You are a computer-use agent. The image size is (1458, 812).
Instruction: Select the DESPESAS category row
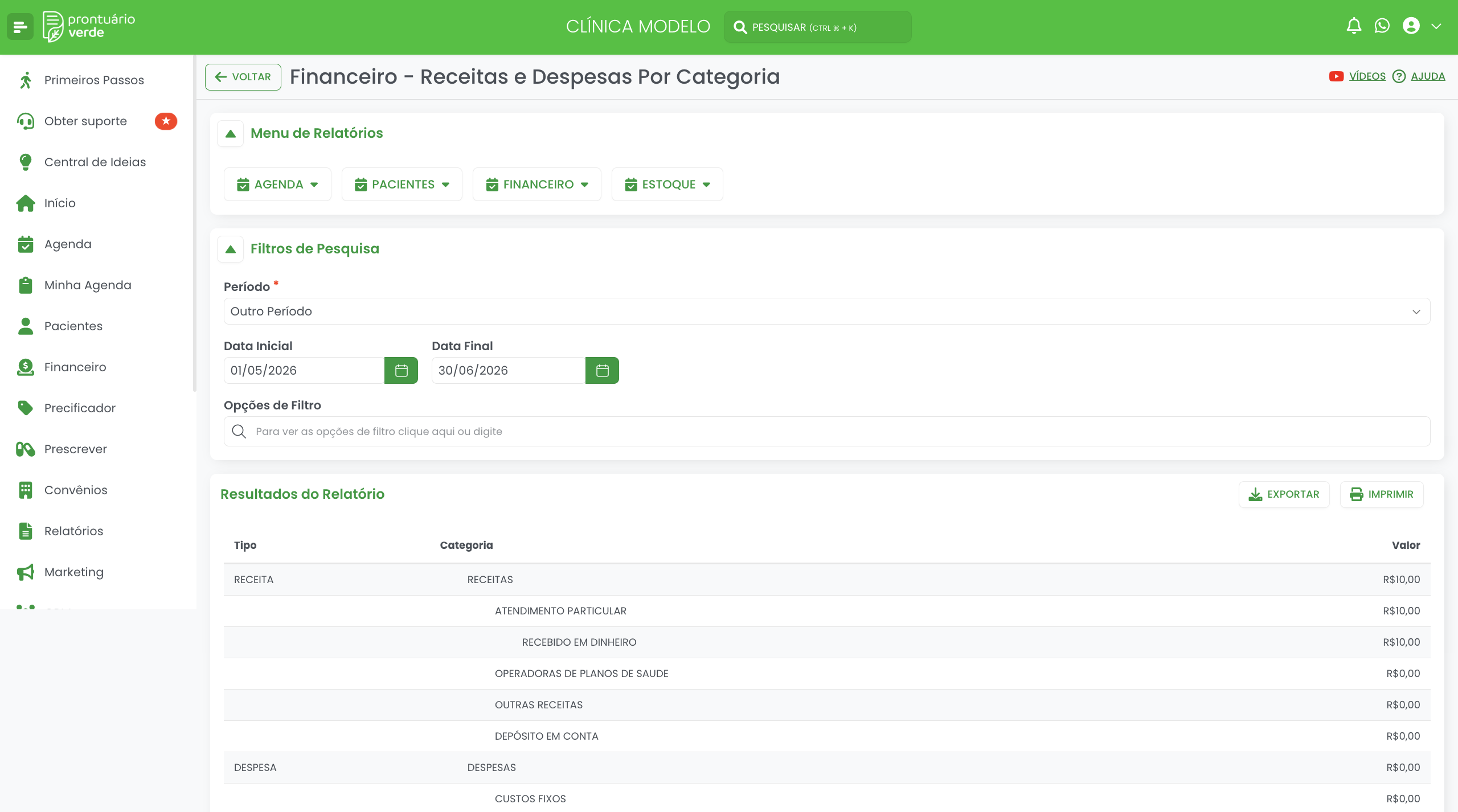(x=826, y=768)
